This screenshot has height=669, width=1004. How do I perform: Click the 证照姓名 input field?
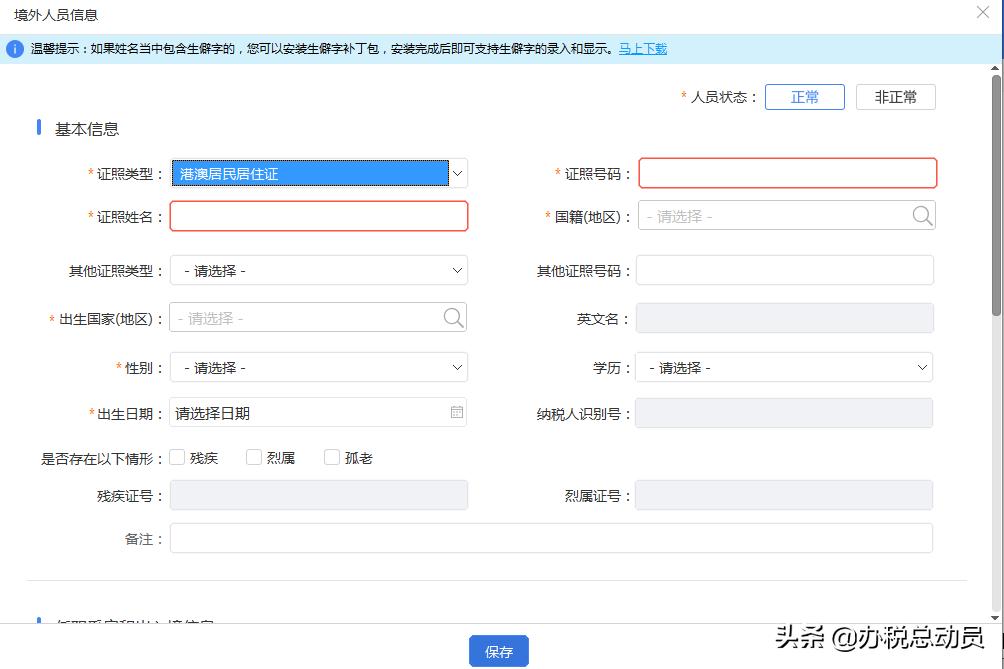click(x=318, y=216)
